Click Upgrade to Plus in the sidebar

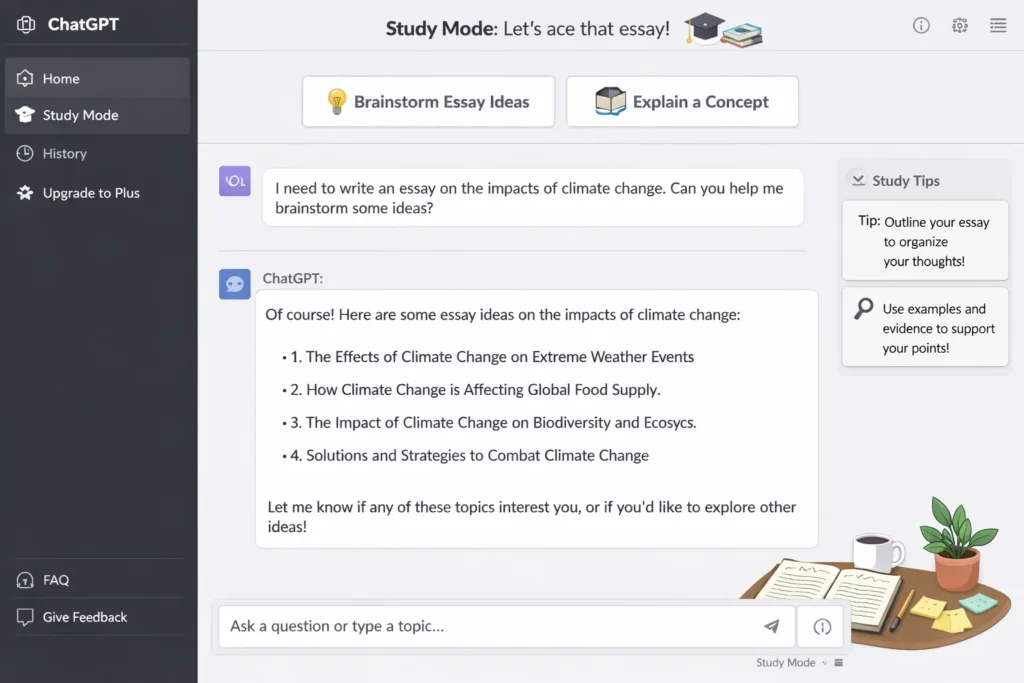point(89,193)
